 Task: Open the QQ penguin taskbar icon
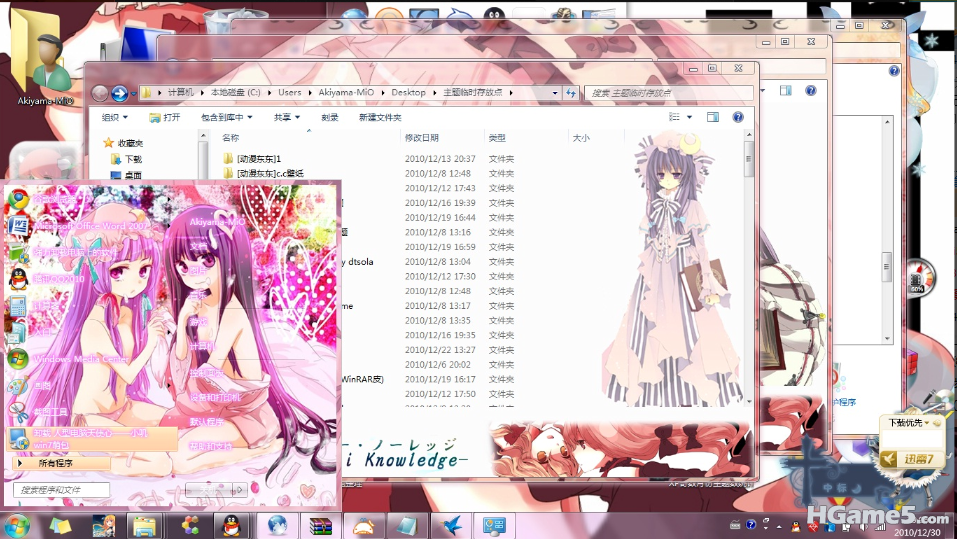(x=231, y=526)
